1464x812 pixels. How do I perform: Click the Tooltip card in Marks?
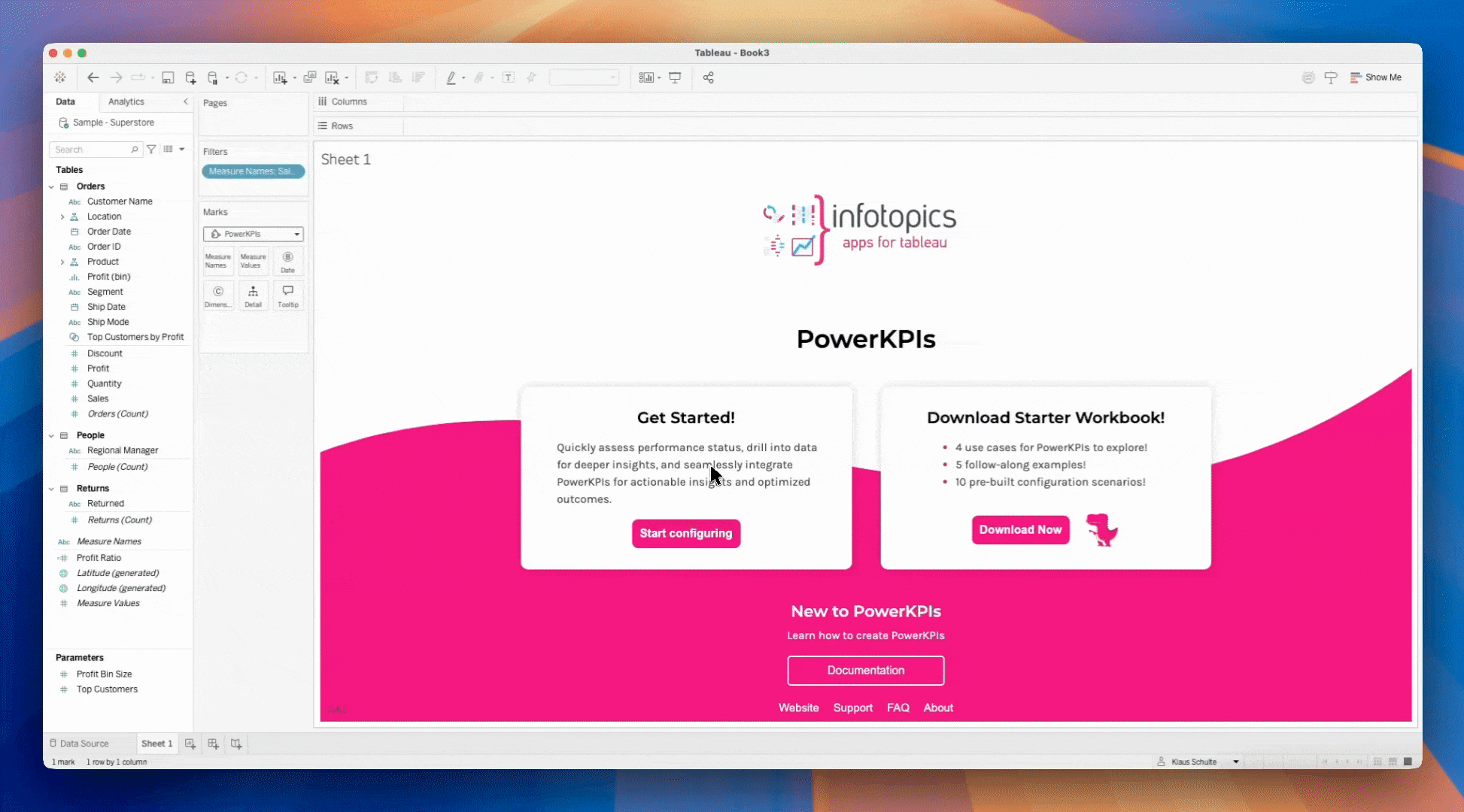[x=288, y=295]
